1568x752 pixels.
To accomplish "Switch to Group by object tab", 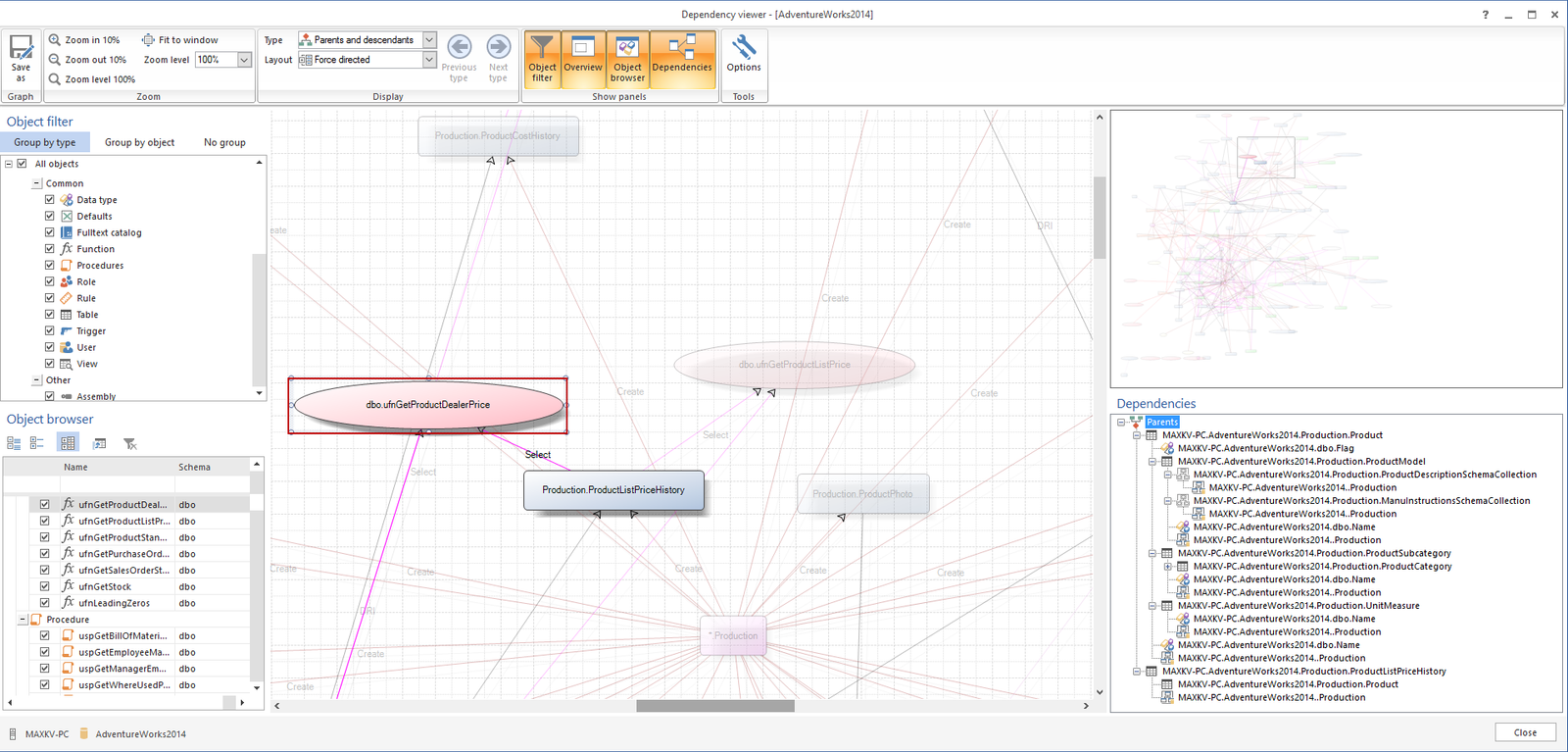I will click(140, 142).
